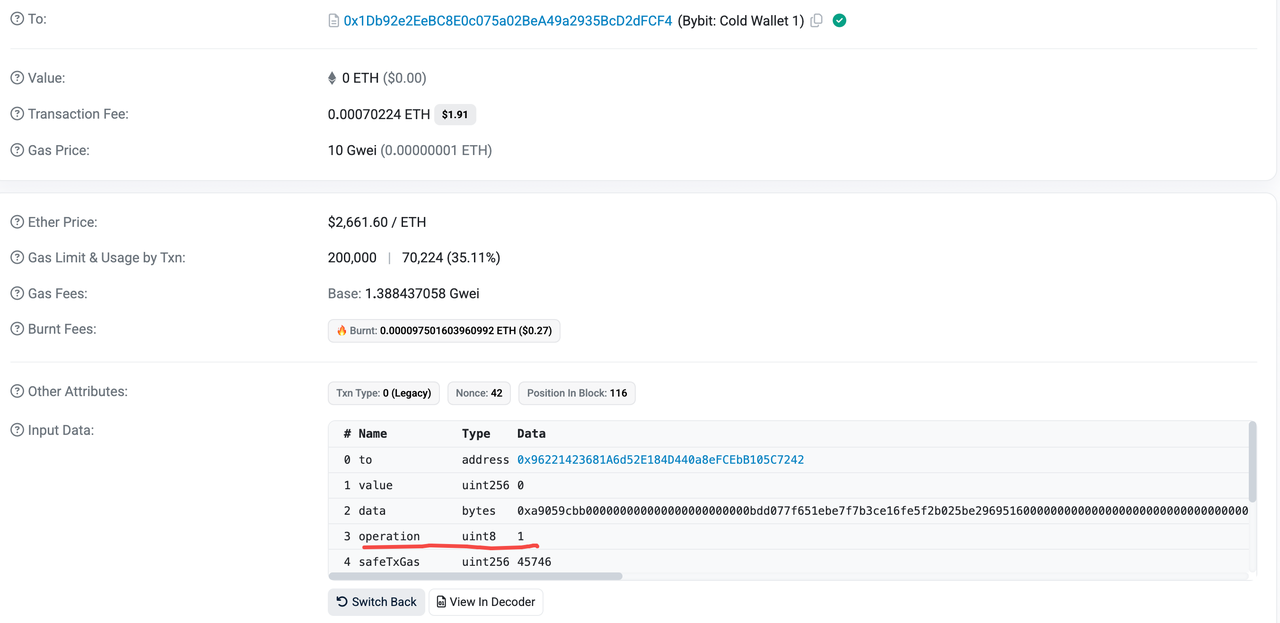This screenshot has width=1280, height=623.
Task: Click the Burnt fees badge with fire icon
Action: pyautogui.click(x=444, y=330)
